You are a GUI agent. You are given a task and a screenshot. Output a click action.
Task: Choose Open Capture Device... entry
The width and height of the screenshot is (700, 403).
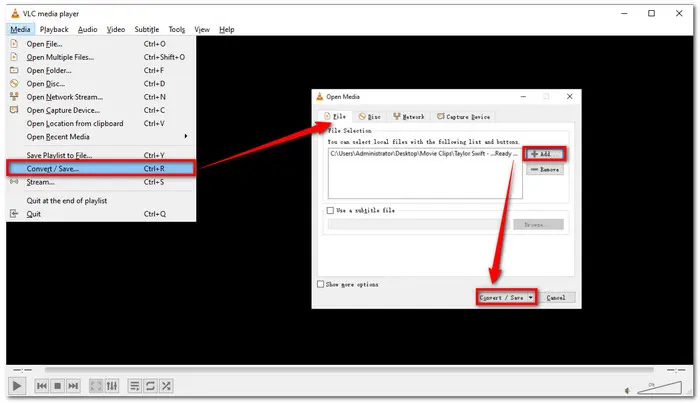[x=101, y=110]
